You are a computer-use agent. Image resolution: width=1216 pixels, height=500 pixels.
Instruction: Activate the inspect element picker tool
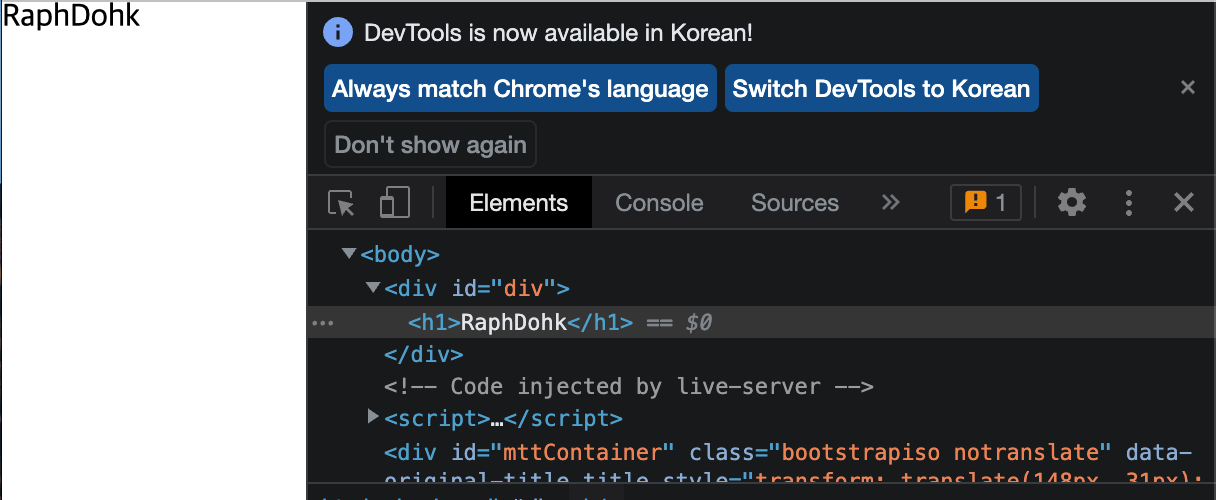(342, 203)
